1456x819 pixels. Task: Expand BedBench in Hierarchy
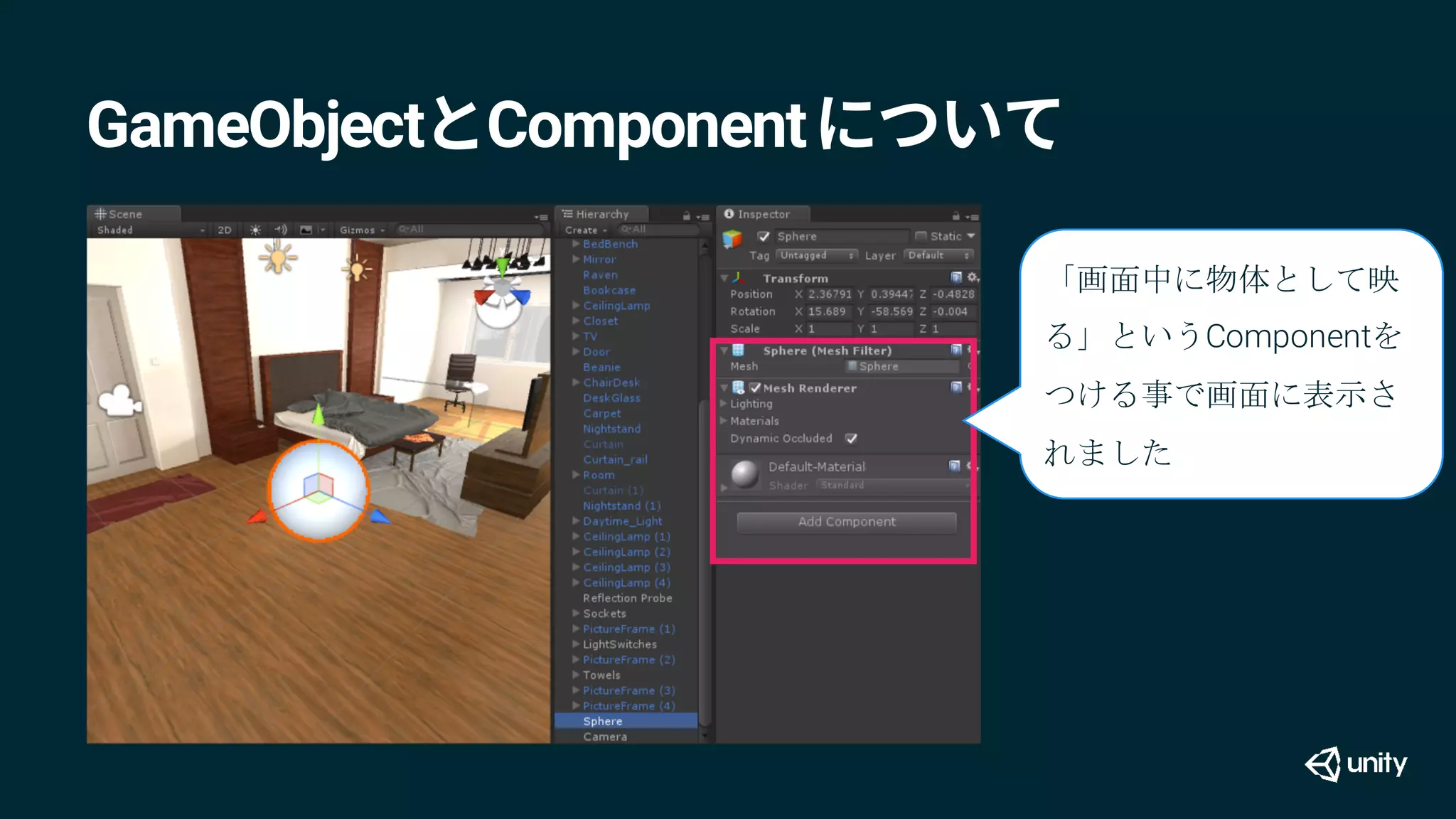click(576, 244)
